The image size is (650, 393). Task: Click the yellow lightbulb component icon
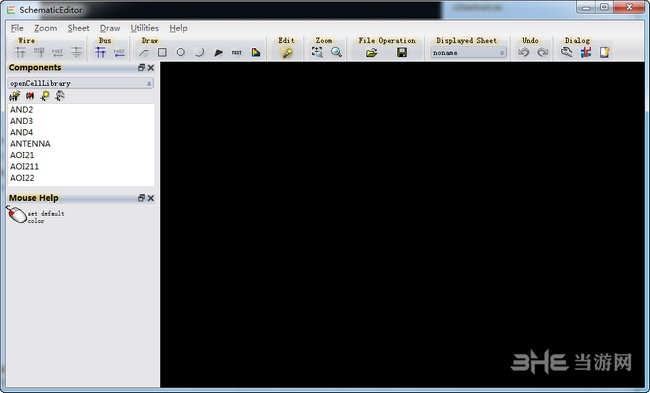coord(45,96)
